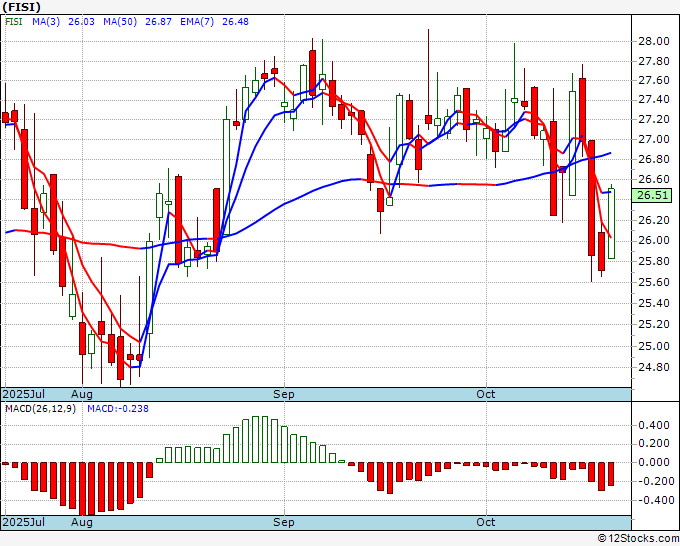Screen dimensions: 680x546
Task: Click the 26.20 price axis label
Action: pos(654,220)
